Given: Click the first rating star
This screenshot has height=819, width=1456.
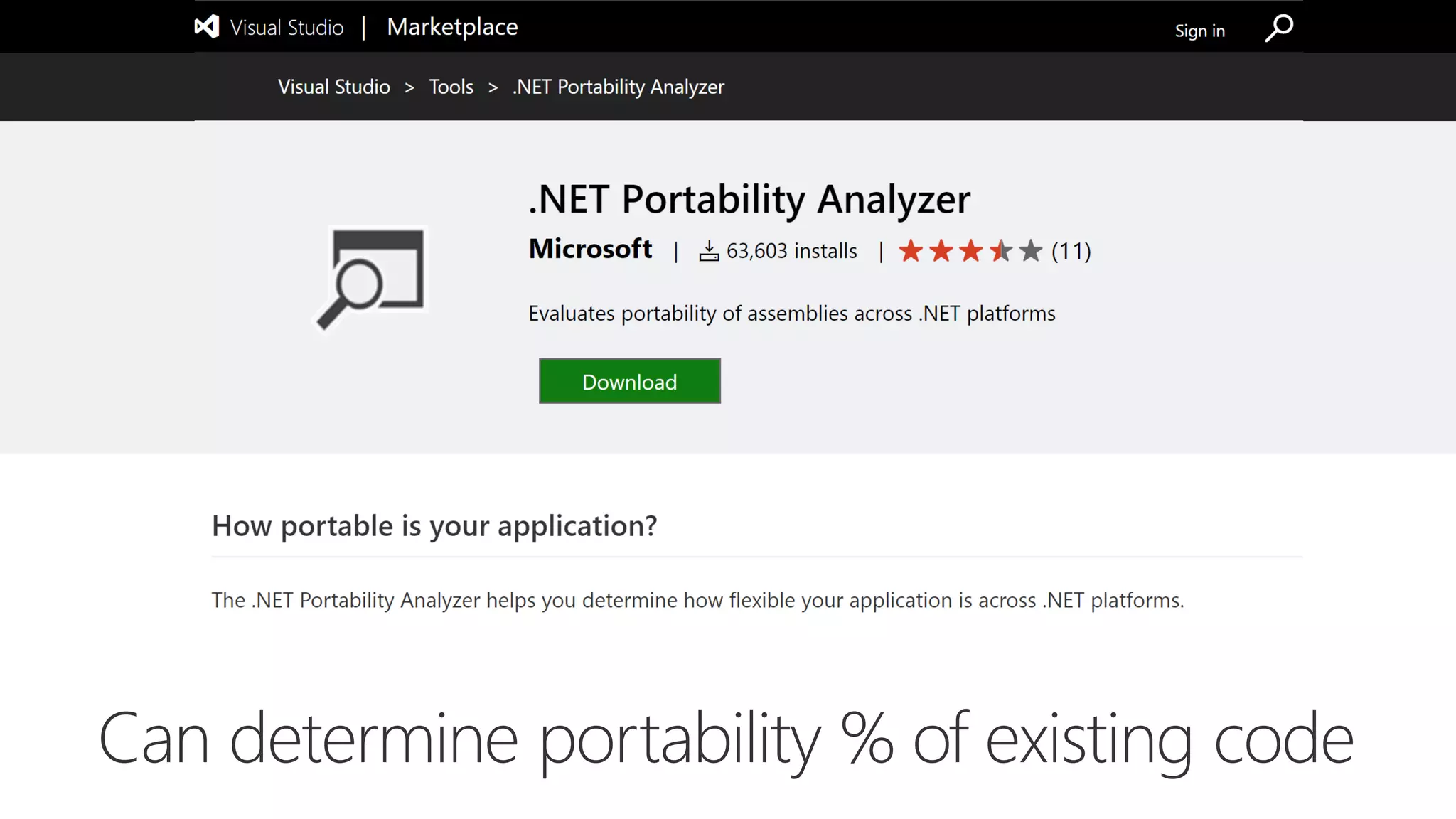Looking at the screenshot, I should [911, 251].
